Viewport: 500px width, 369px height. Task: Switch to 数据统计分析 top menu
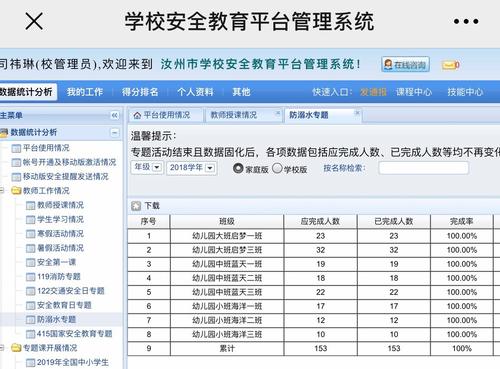(28, 92)
